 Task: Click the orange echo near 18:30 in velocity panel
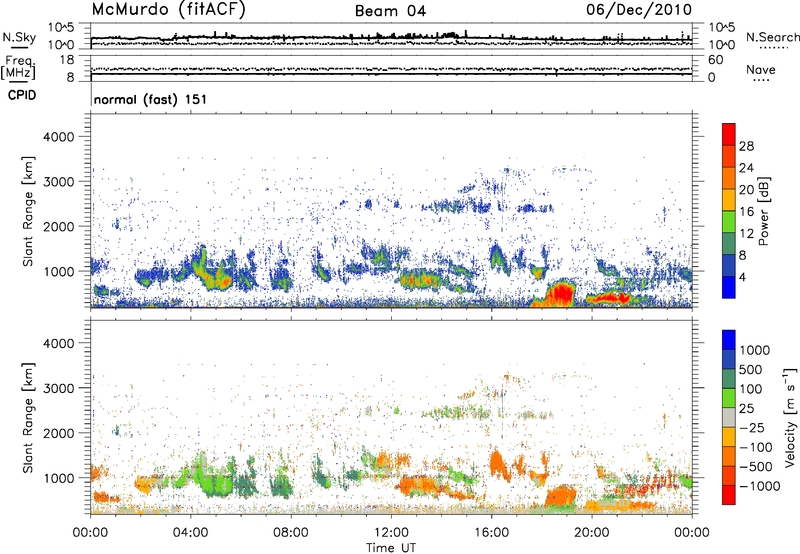pyautogui.click(x=560, y=496)
